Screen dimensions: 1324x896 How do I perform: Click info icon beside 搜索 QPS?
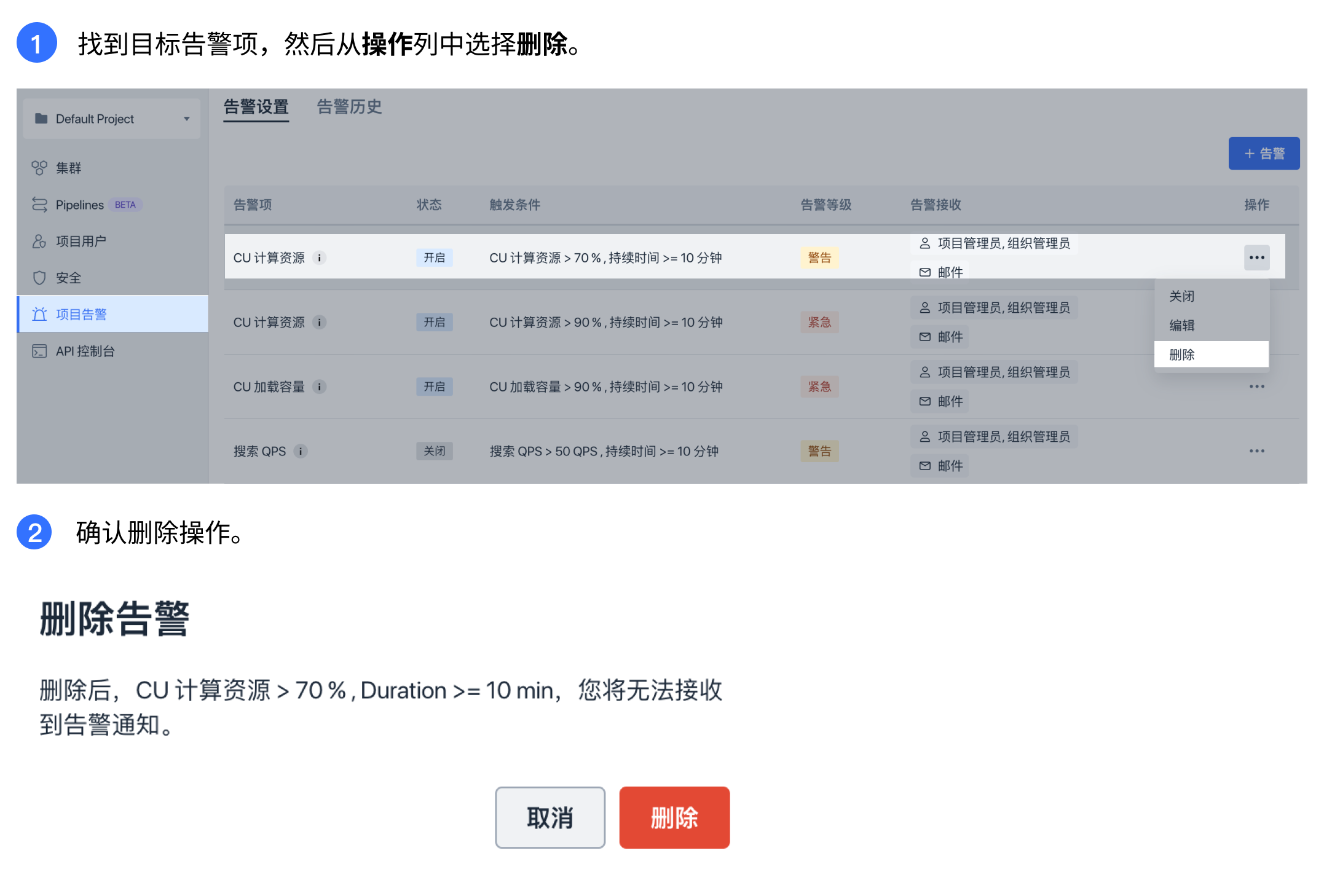[x=301, y=451]
